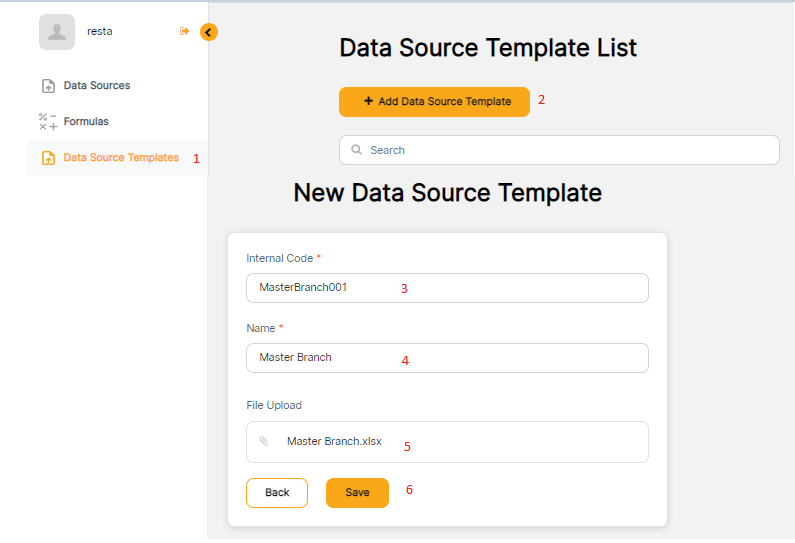Click the Name field containing Master Branch
Image resolution: width=795 pixels, height=543 pixels.
(447, 358)
